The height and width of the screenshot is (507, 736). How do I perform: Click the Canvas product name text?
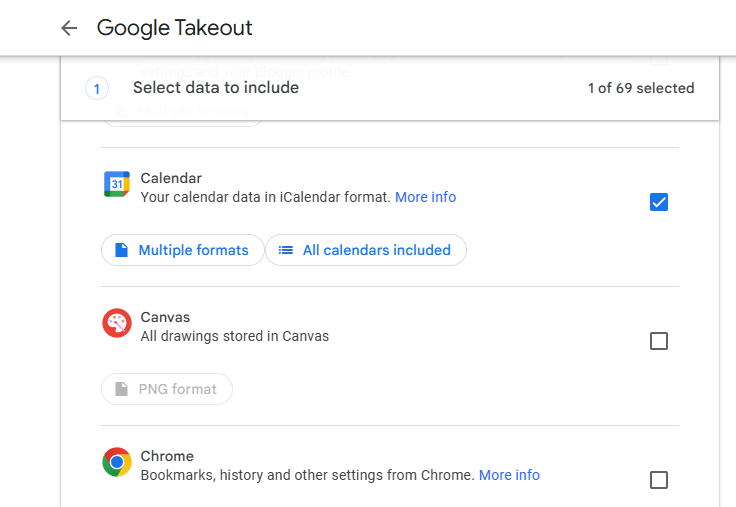tap(165, 317)
